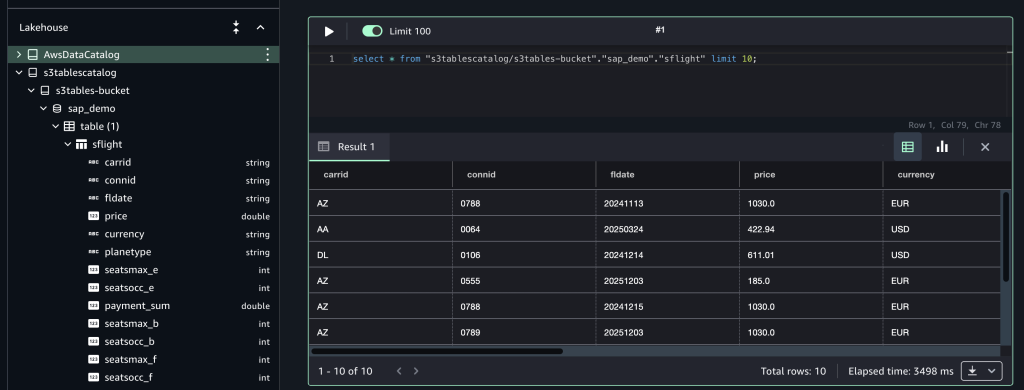The height and width of the screenshot is (390, 1024).
Task: Click the horizontal scrollbar under results
Action: click(437, 351)
